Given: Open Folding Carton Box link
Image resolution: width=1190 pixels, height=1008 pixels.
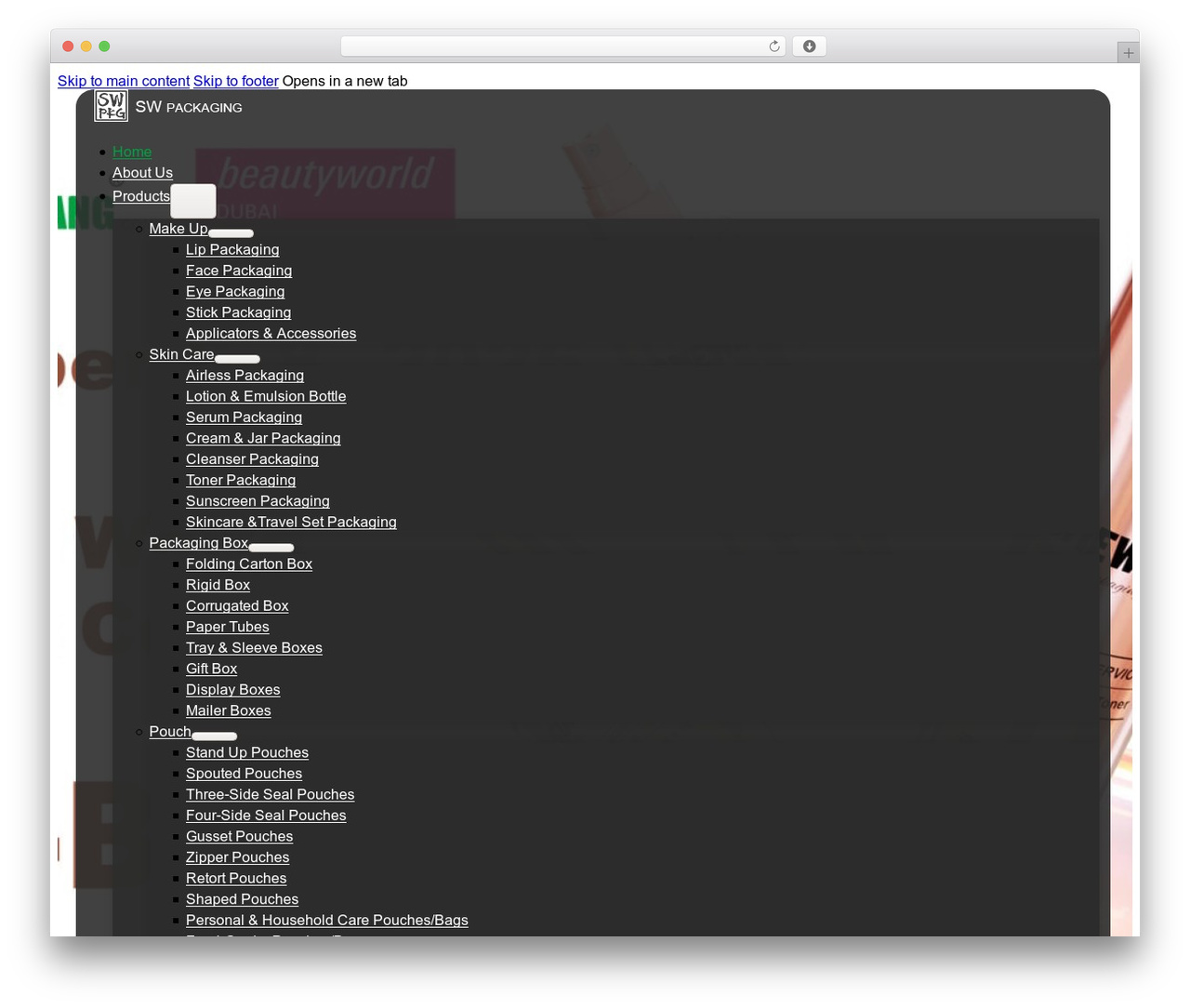Looking at the screenshot, I should pos(249,564).
